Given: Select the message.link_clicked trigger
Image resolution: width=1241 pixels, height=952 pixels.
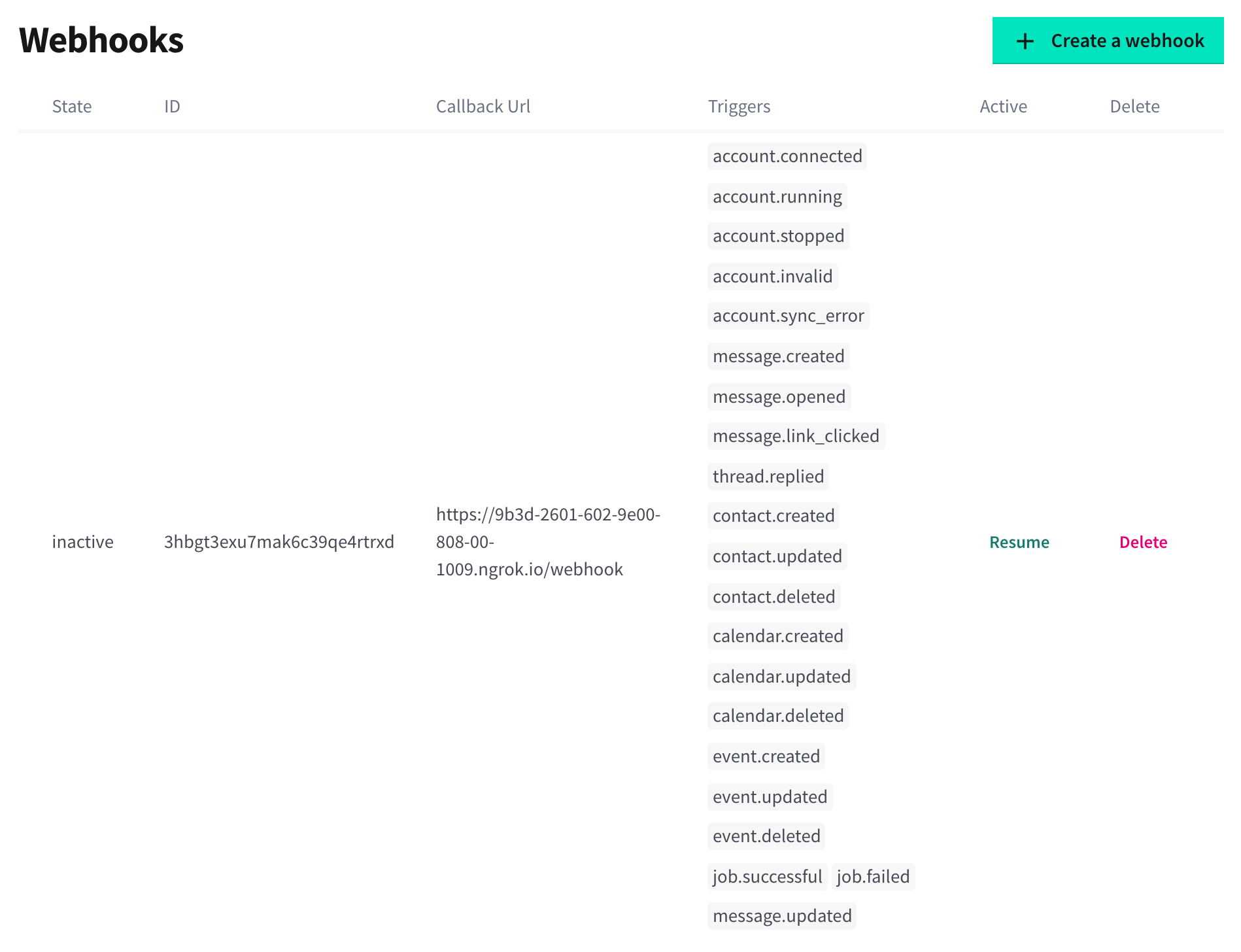Looking at the screenshot, I should click(x=796, y=435).
